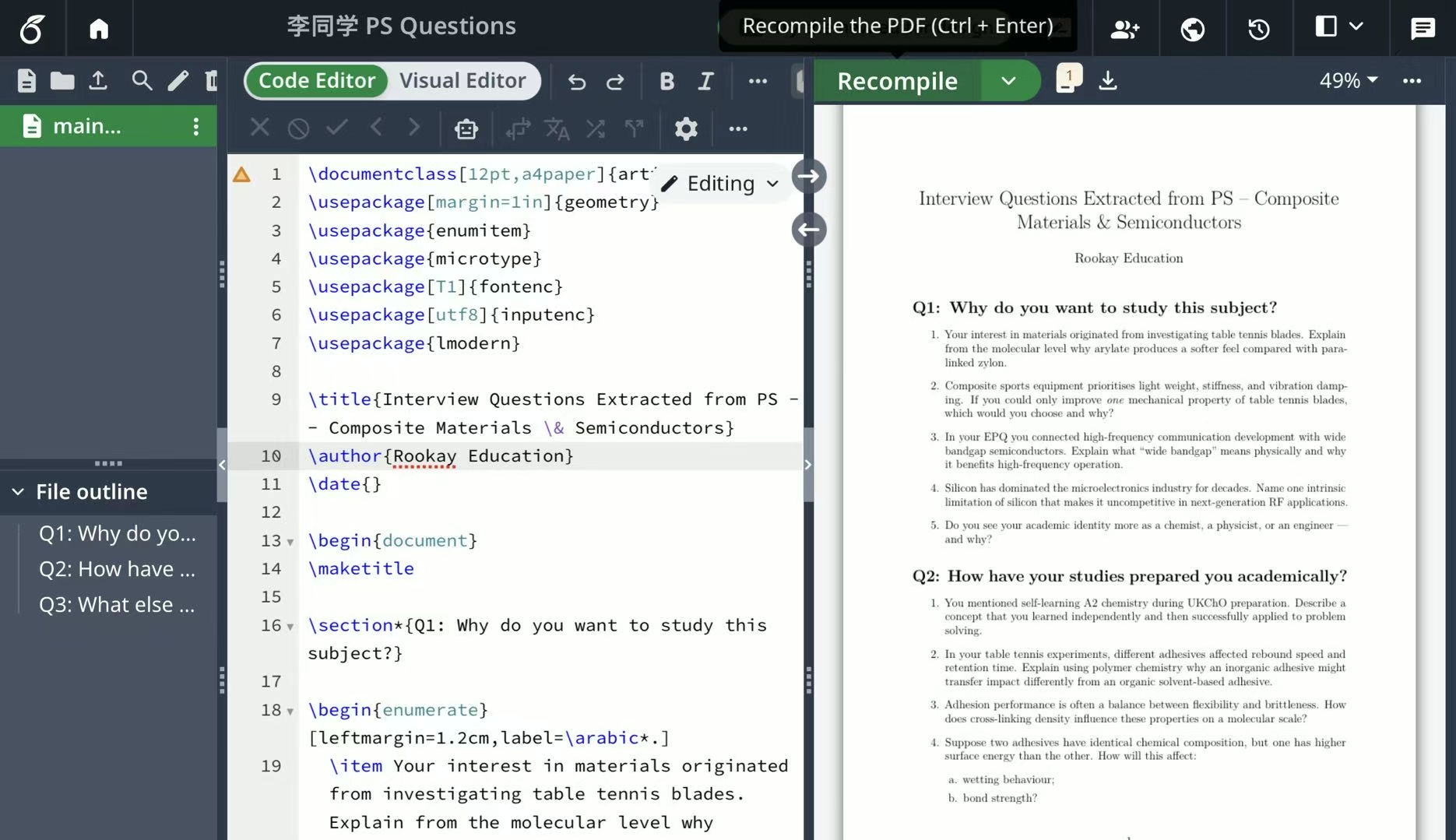Switch to Visual Editor mode
The width and height of the screenshot is (1456, 840).
pyautogui.click(x=462, y=80)
